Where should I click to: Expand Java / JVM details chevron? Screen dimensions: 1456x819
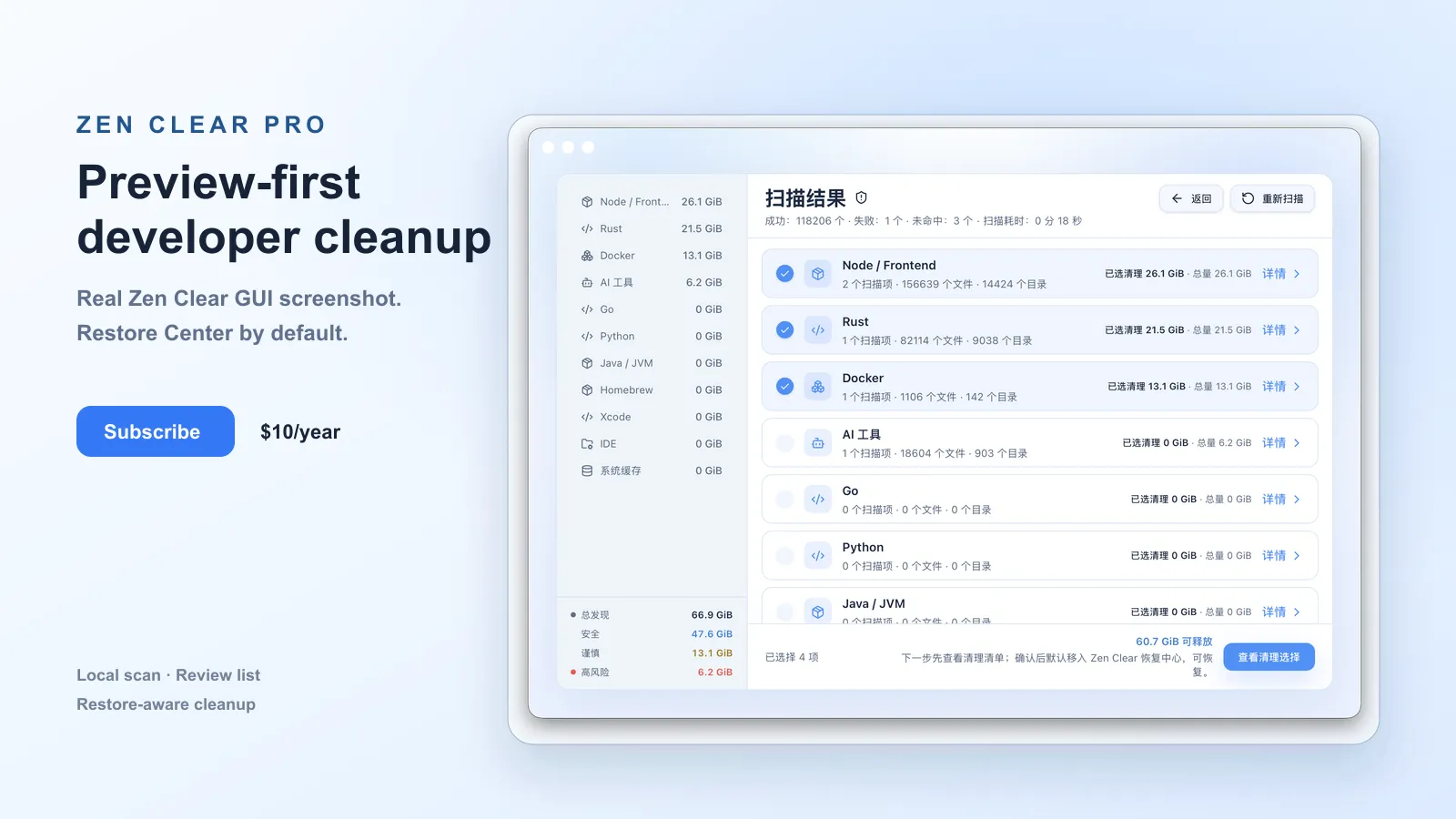[1297, 612]
